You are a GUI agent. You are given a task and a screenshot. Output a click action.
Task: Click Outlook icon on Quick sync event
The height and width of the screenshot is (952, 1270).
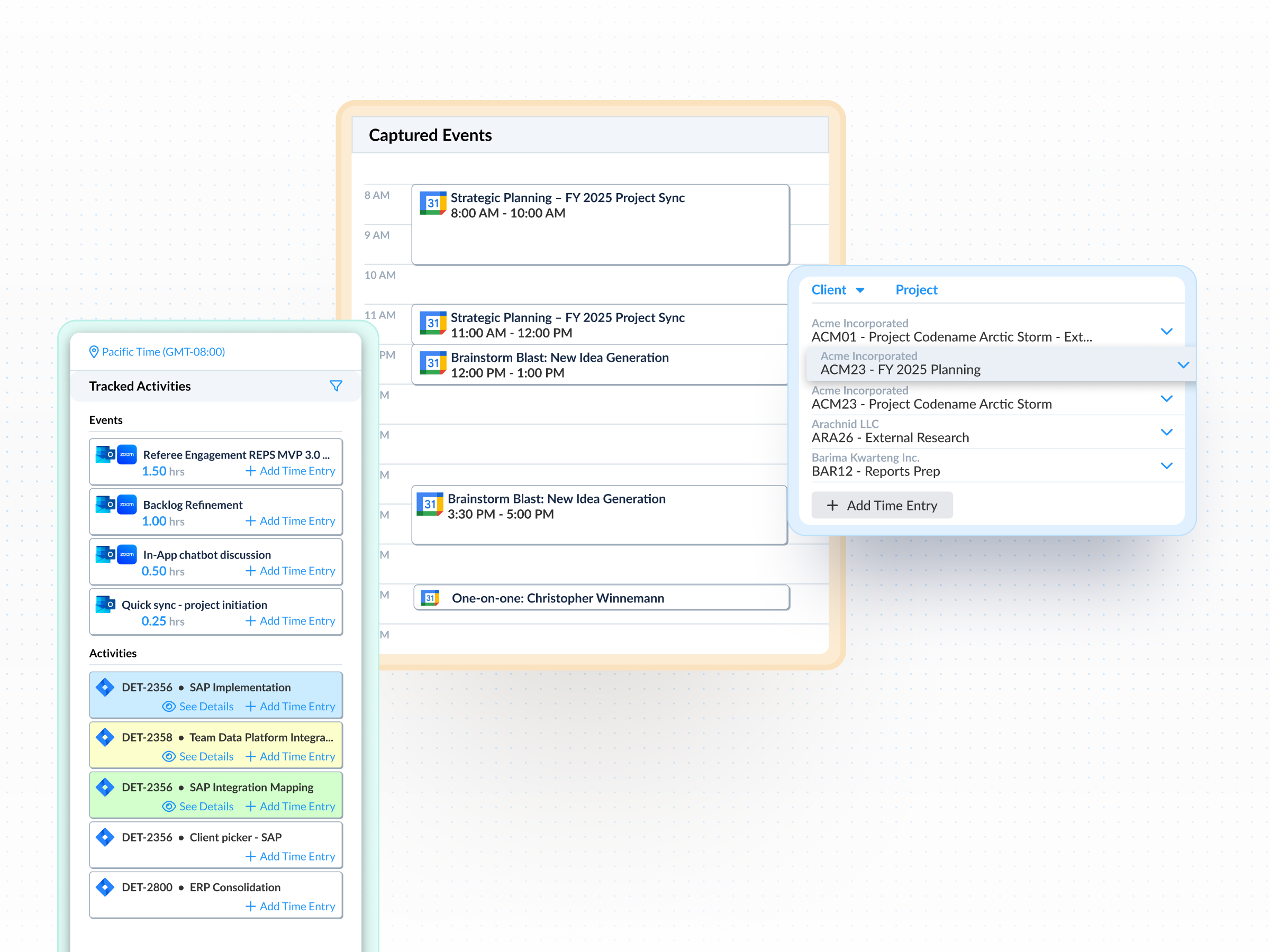click(106, 603)
